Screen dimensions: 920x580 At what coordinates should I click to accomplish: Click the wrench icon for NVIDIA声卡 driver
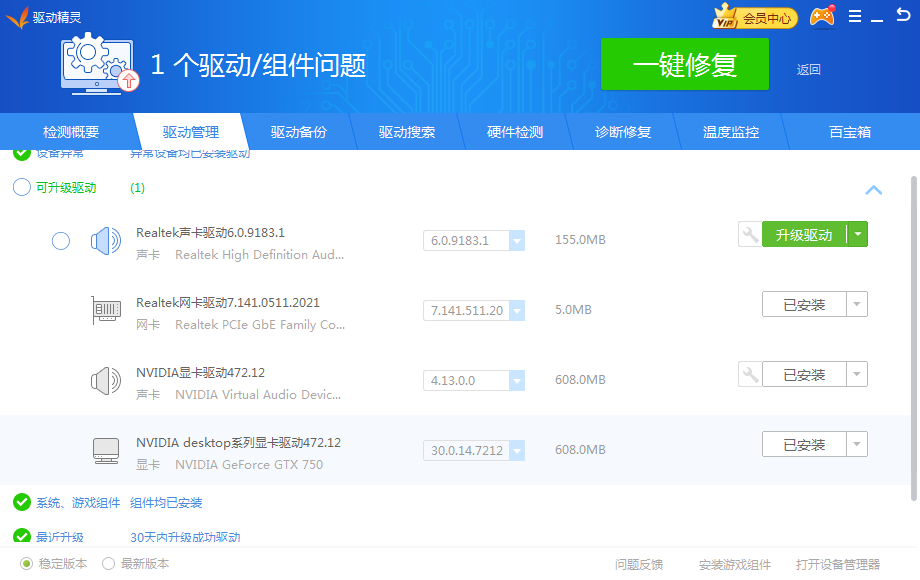[x=749, y=375]
